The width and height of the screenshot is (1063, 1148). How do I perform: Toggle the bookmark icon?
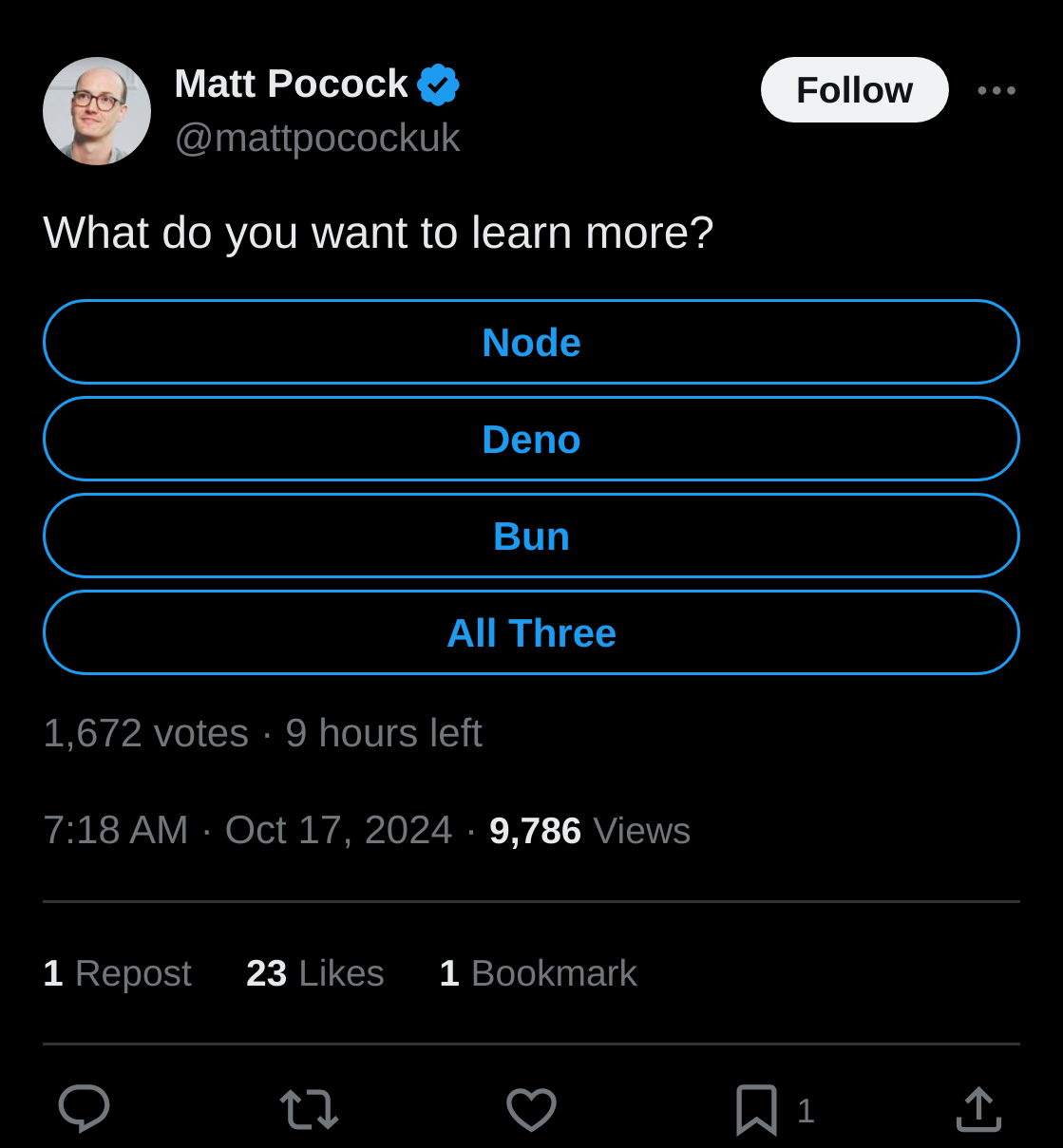pyautogui.click(x=756, y=1109)
